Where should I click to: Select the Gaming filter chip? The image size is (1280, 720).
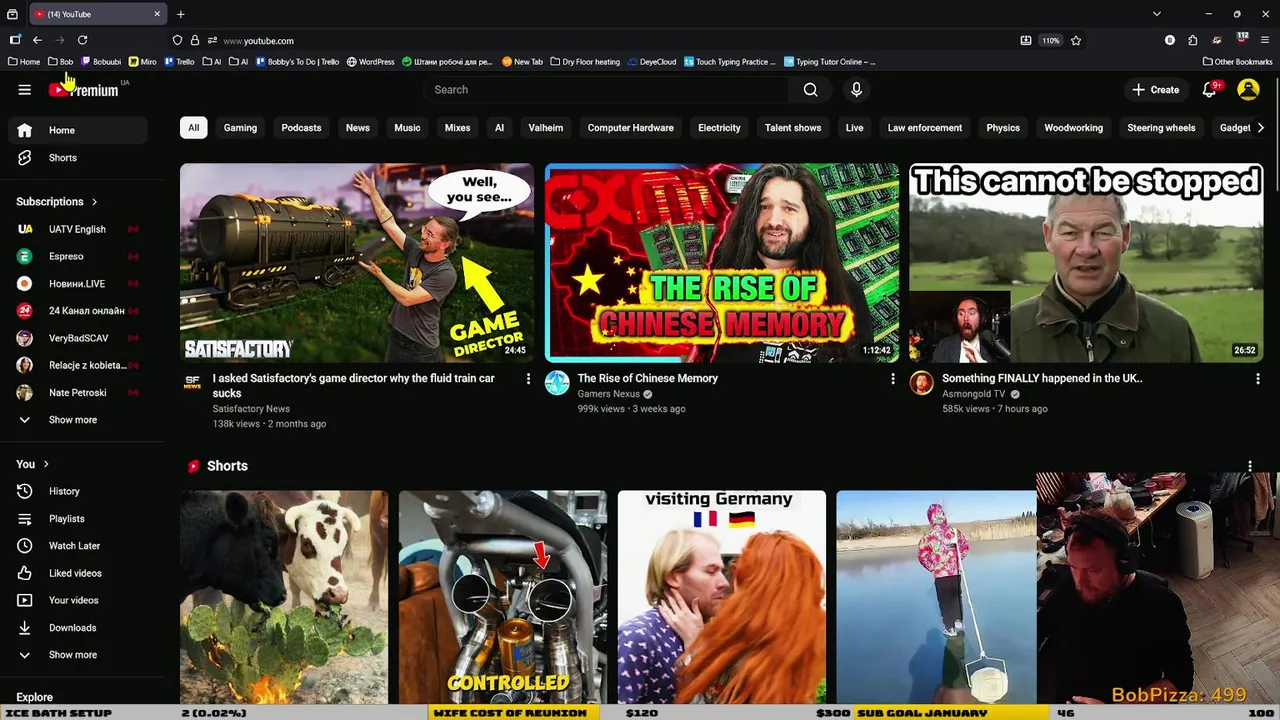point(240,128)
